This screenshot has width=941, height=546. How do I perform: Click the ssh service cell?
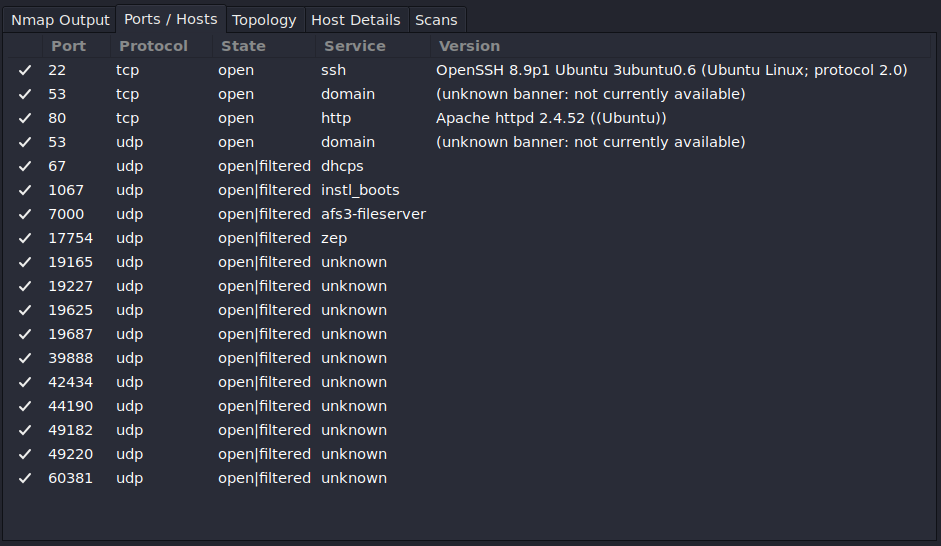point(333,70)
